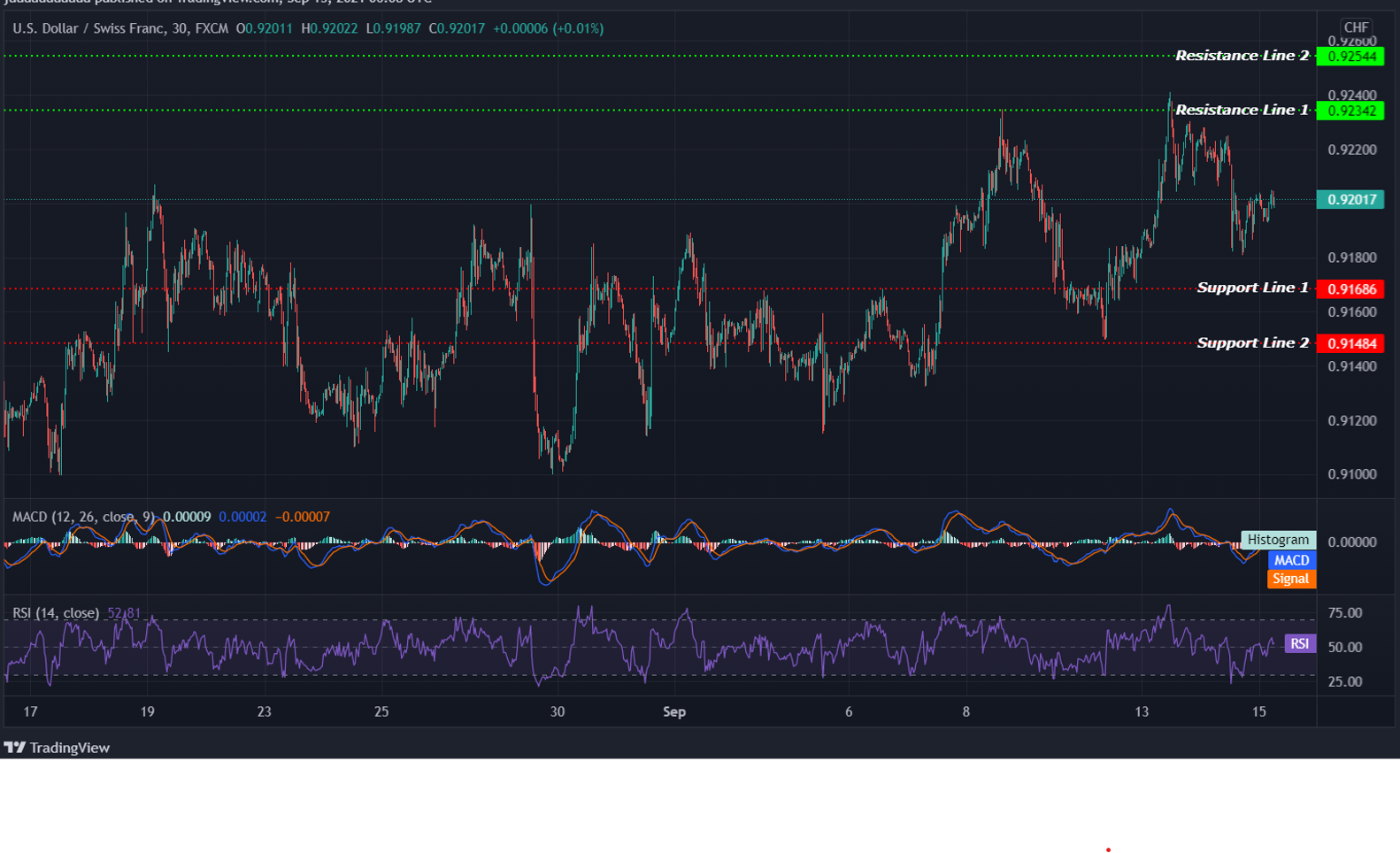Click the orange Signal legend tag
This screenshot has width=1400, height=853.
1291,579
